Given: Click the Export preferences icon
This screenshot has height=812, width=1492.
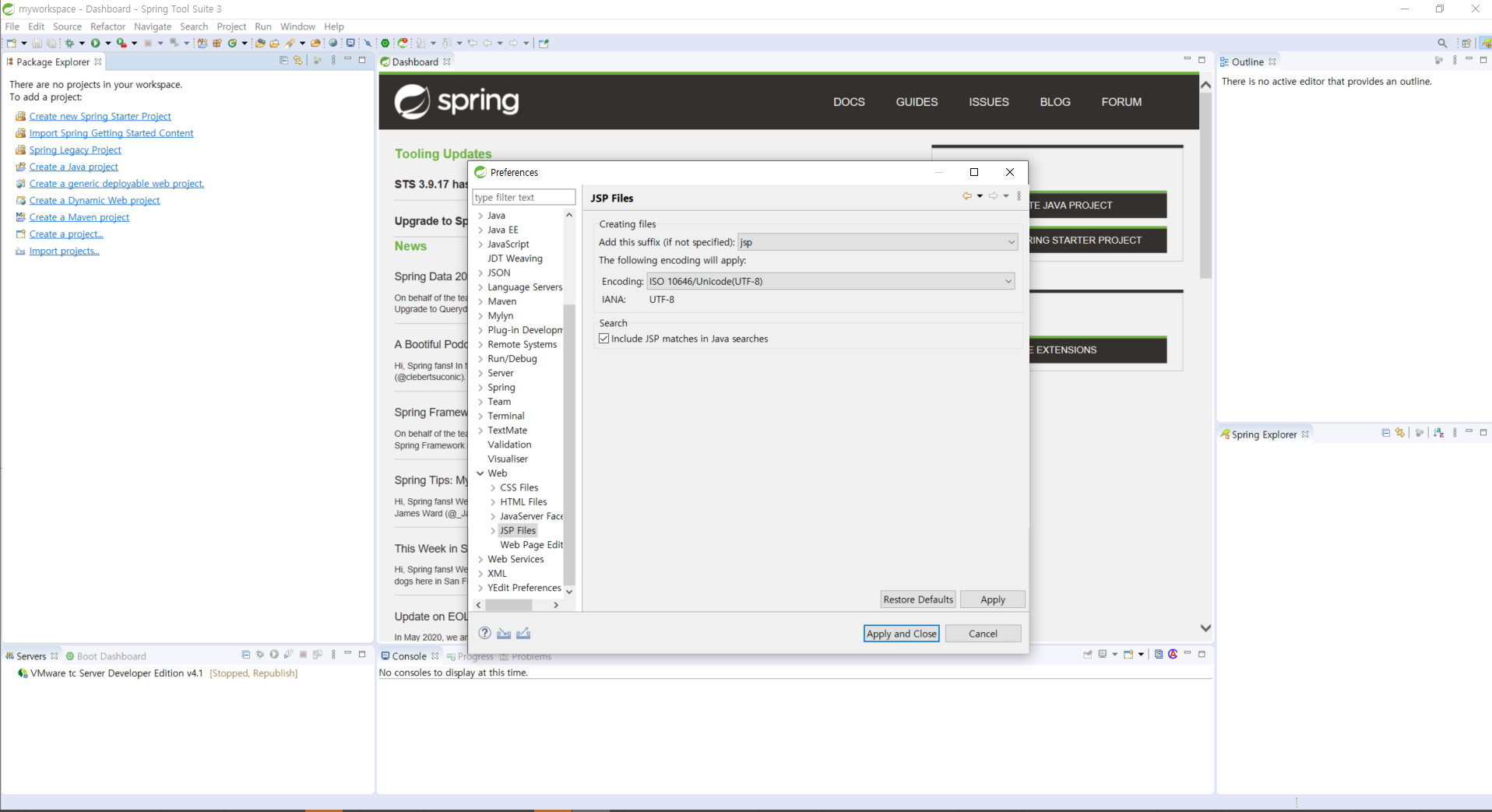Looking at the screenshot, I should [x=523, y=633].
